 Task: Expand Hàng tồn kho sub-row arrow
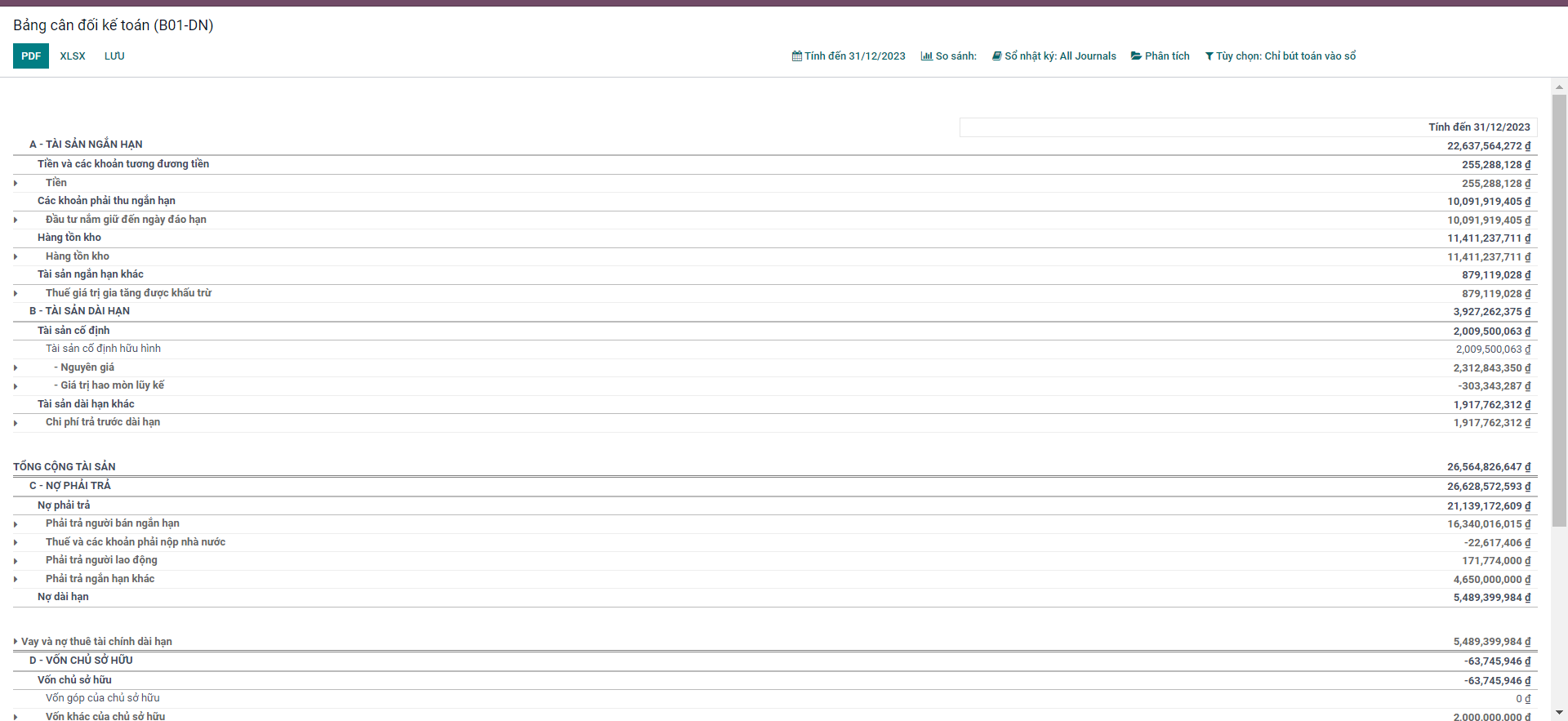(16, 256)
